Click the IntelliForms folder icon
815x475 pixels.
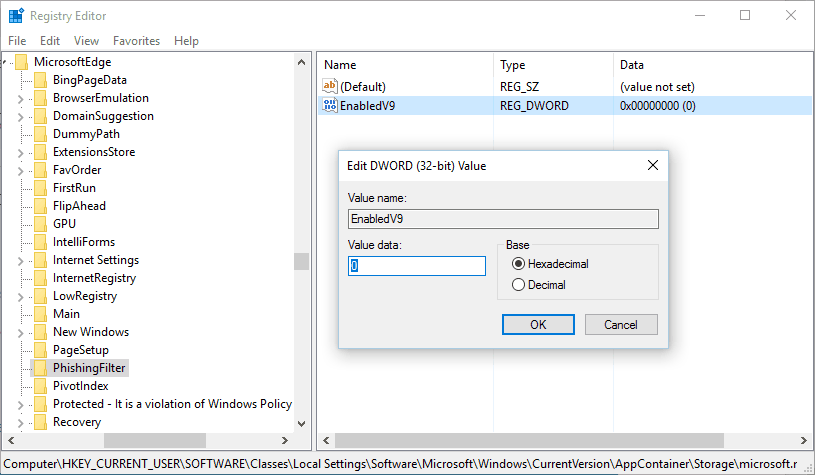pos(41,242)
